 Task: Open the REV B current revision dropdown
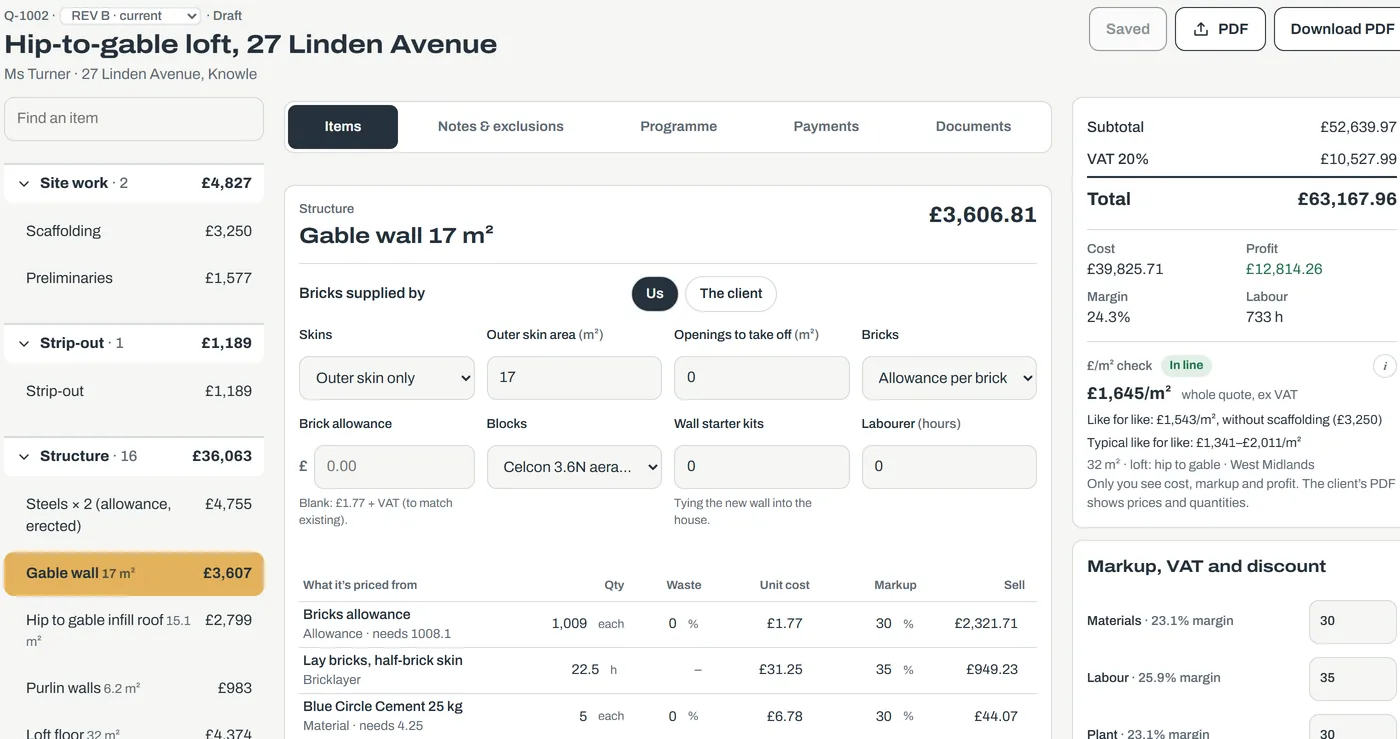click(130, 16)
